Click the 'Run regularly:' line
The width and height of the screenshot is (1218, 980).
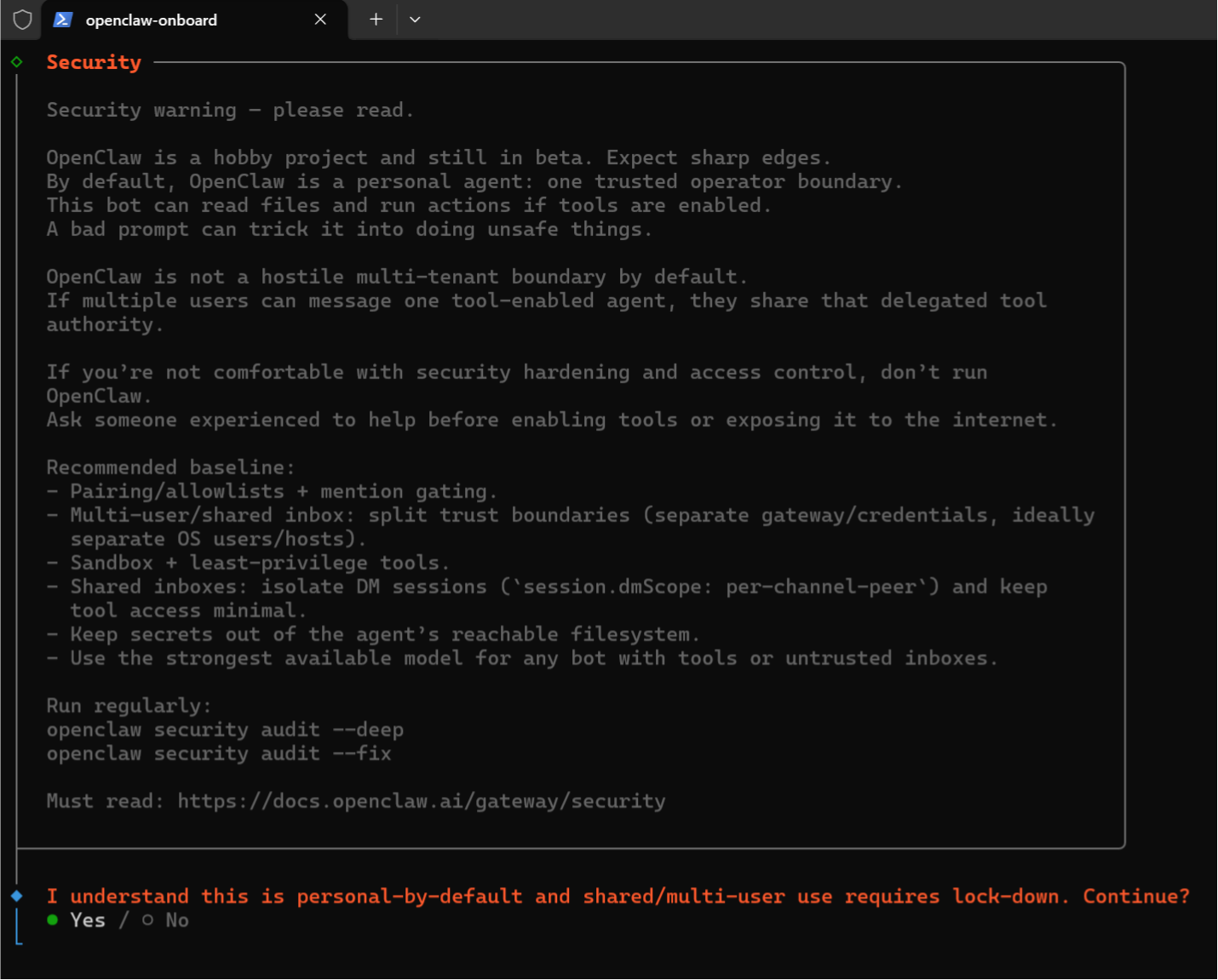tap(129, 706)
